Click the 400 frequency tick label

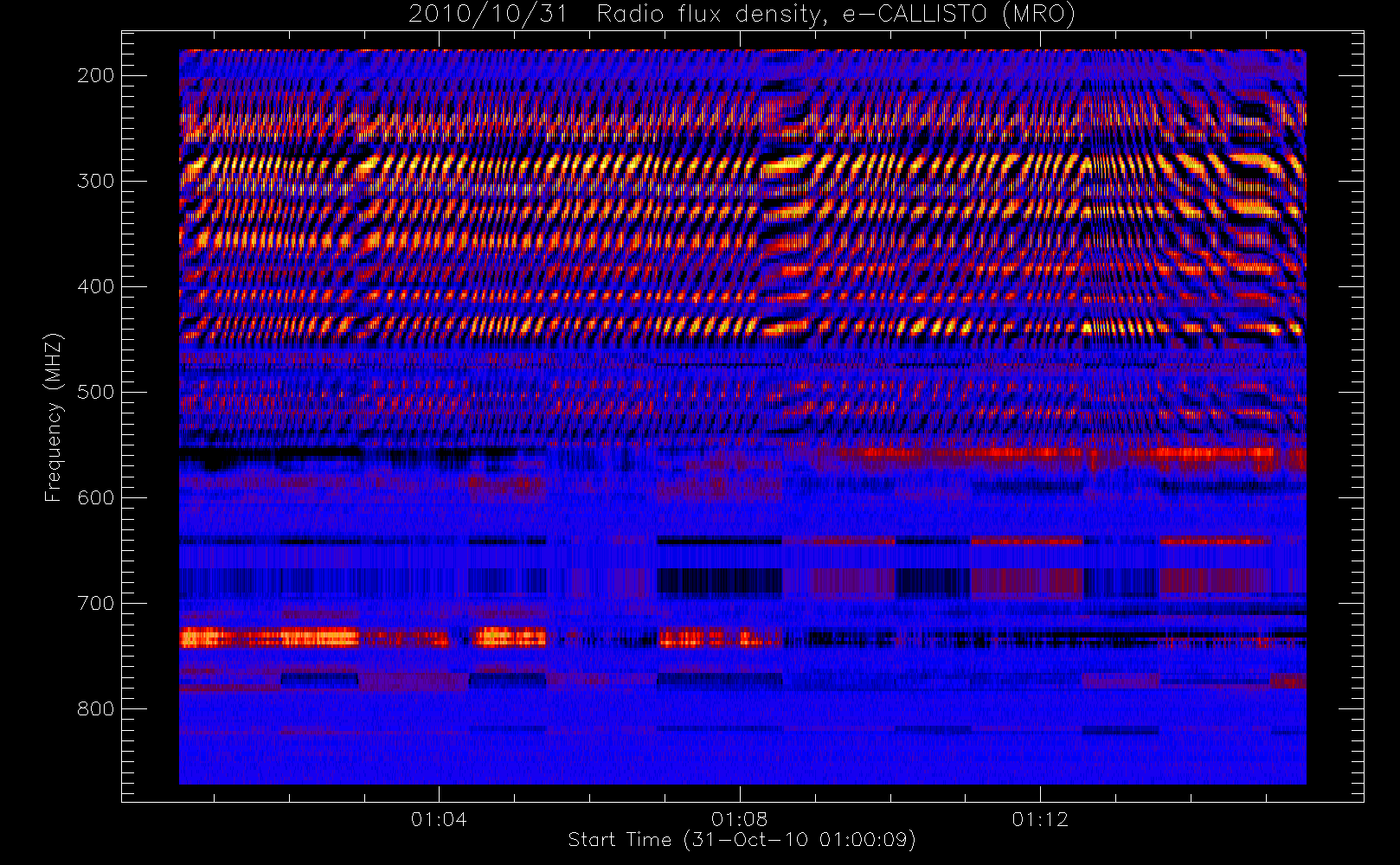click(x=95, y=286)
